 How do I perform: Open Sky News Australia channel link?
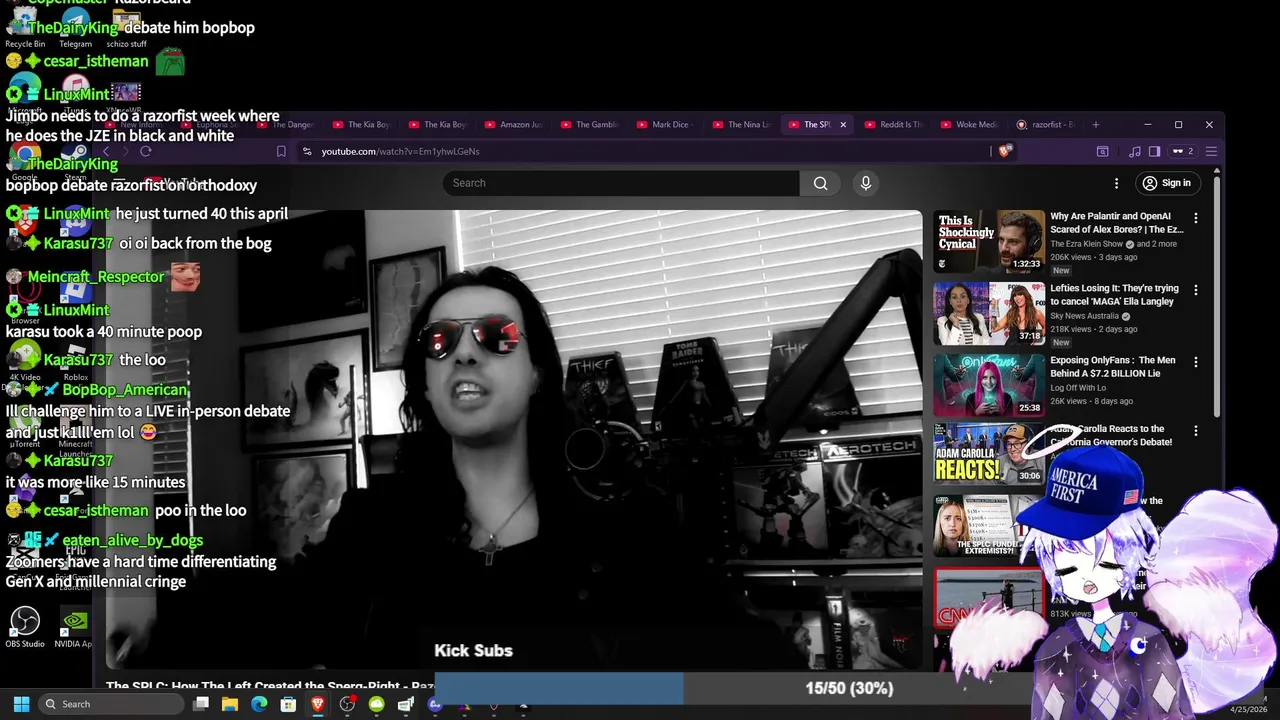pyautogui.click(x=1085, y=316)
